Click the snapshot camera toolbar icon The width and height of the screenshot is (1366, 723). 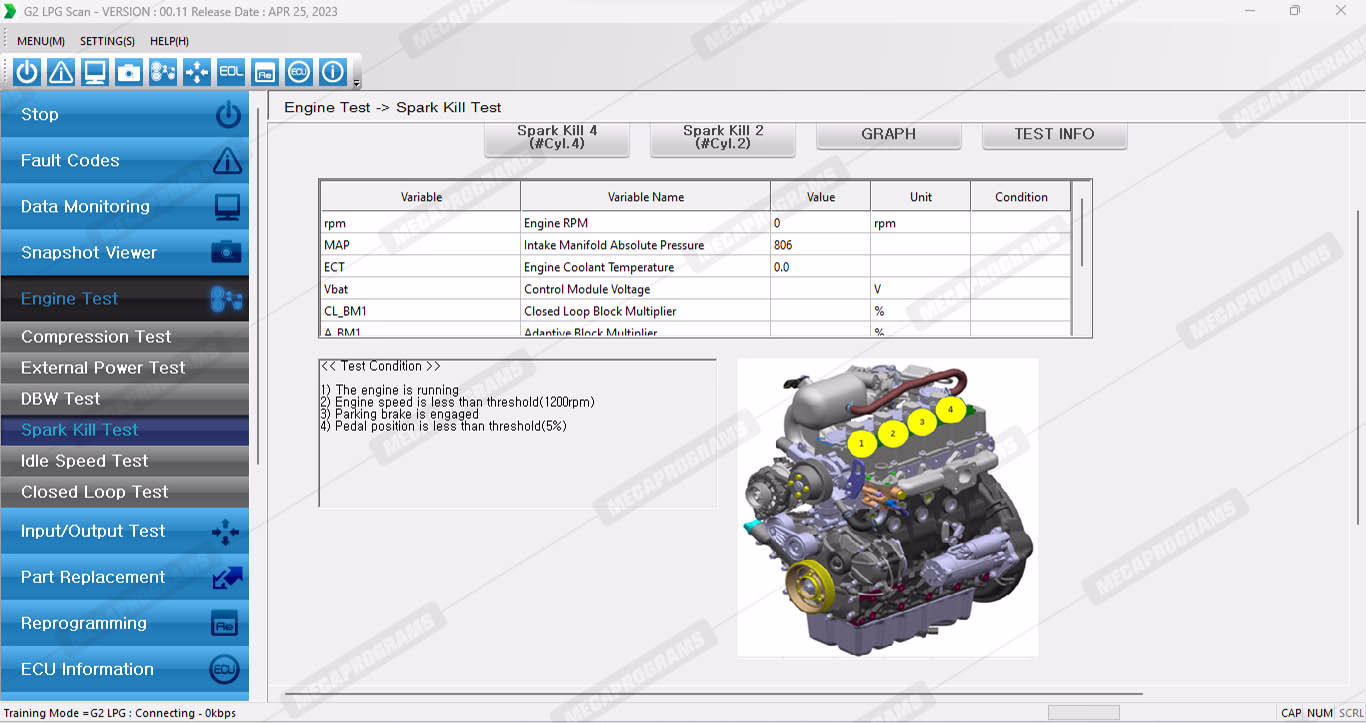tap(129, 72)
